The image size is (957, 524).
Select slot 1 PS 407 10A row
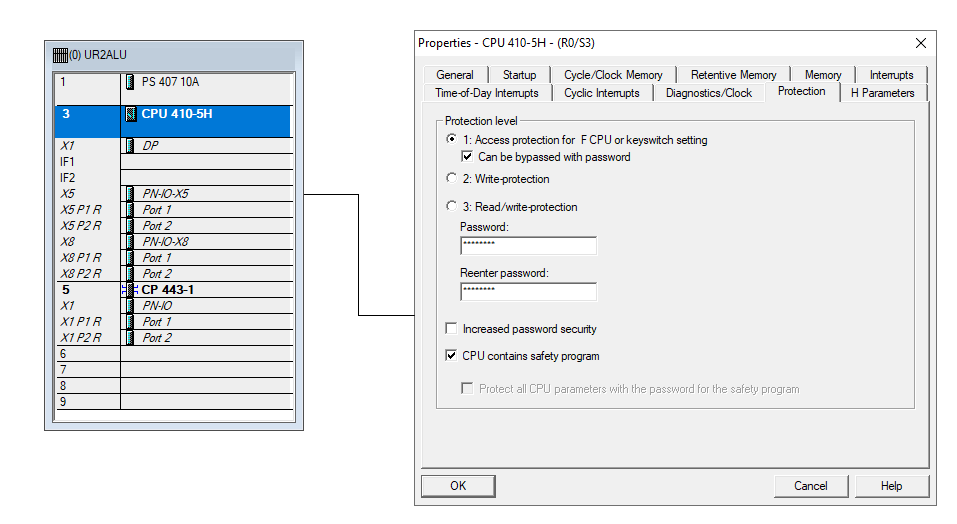pyautogui.click(x=174, y=89)
